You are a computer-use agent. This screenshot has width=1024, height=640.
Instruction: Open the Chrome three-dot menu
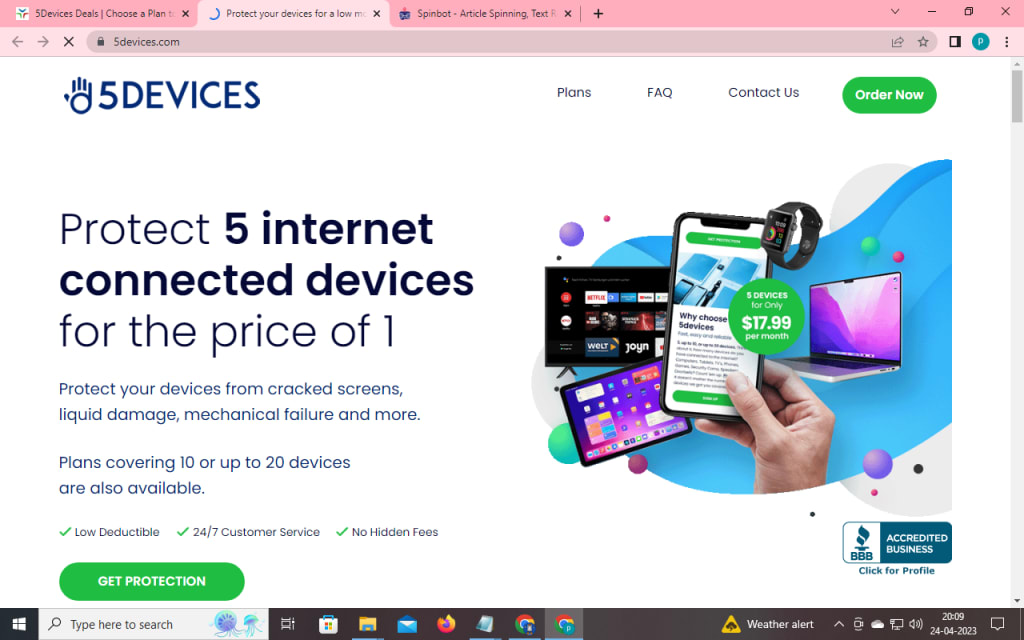point(1007,42)
